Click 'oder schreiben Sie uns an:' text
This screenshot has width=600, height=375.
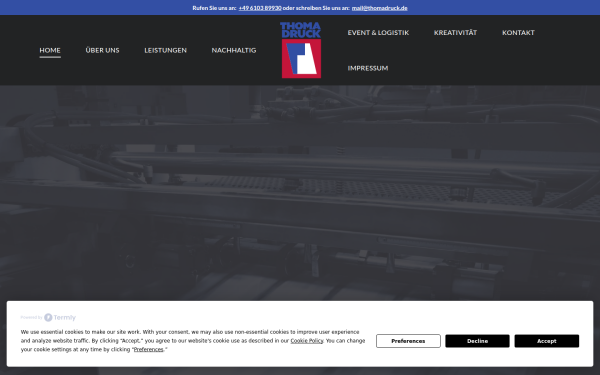316,8
